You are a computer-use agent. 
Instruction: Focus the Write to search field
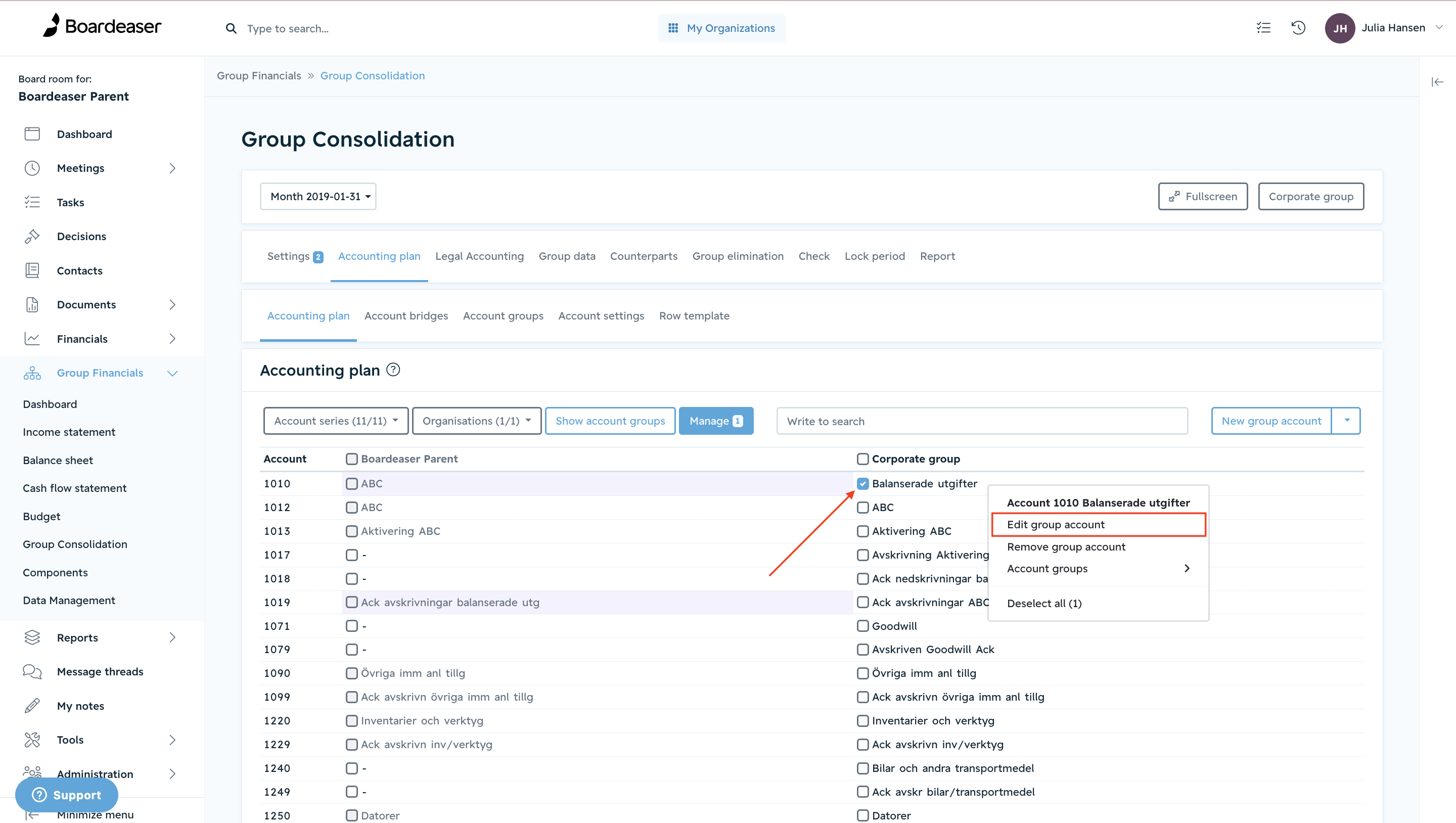pyautogui.click(x=982, y=421)
